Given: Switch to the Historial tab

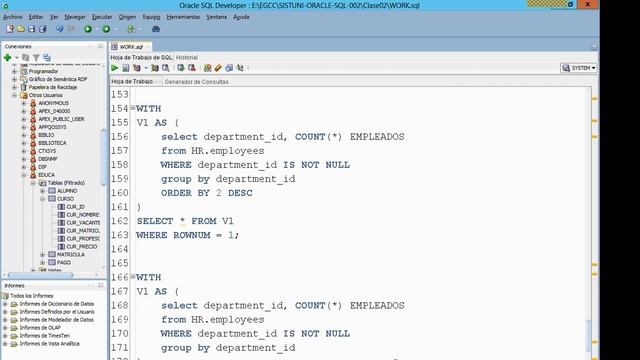Looking at the screenshot, I should [x=187, y=58].
